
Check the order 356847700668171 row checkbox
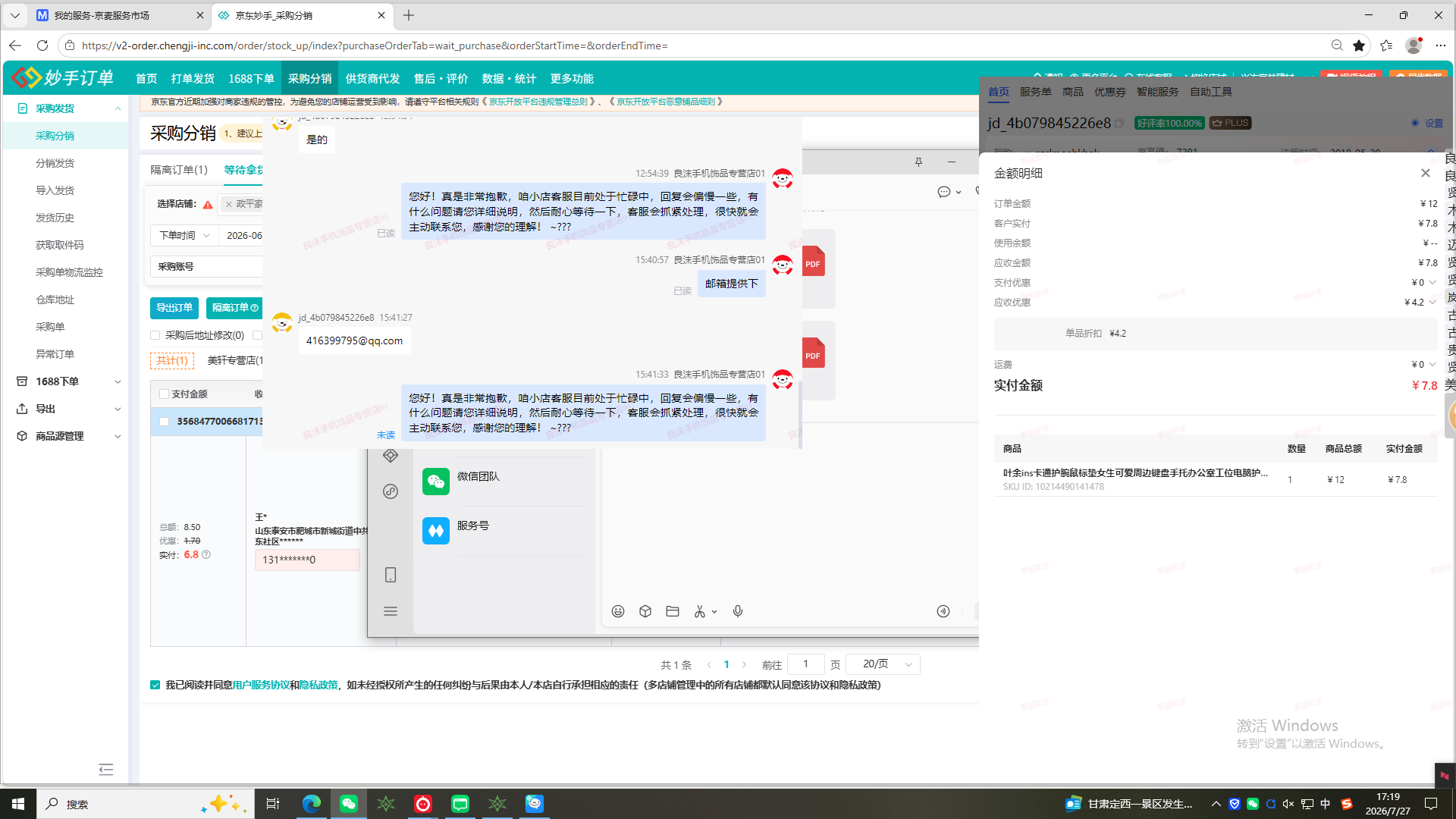(x=164, y=422)
